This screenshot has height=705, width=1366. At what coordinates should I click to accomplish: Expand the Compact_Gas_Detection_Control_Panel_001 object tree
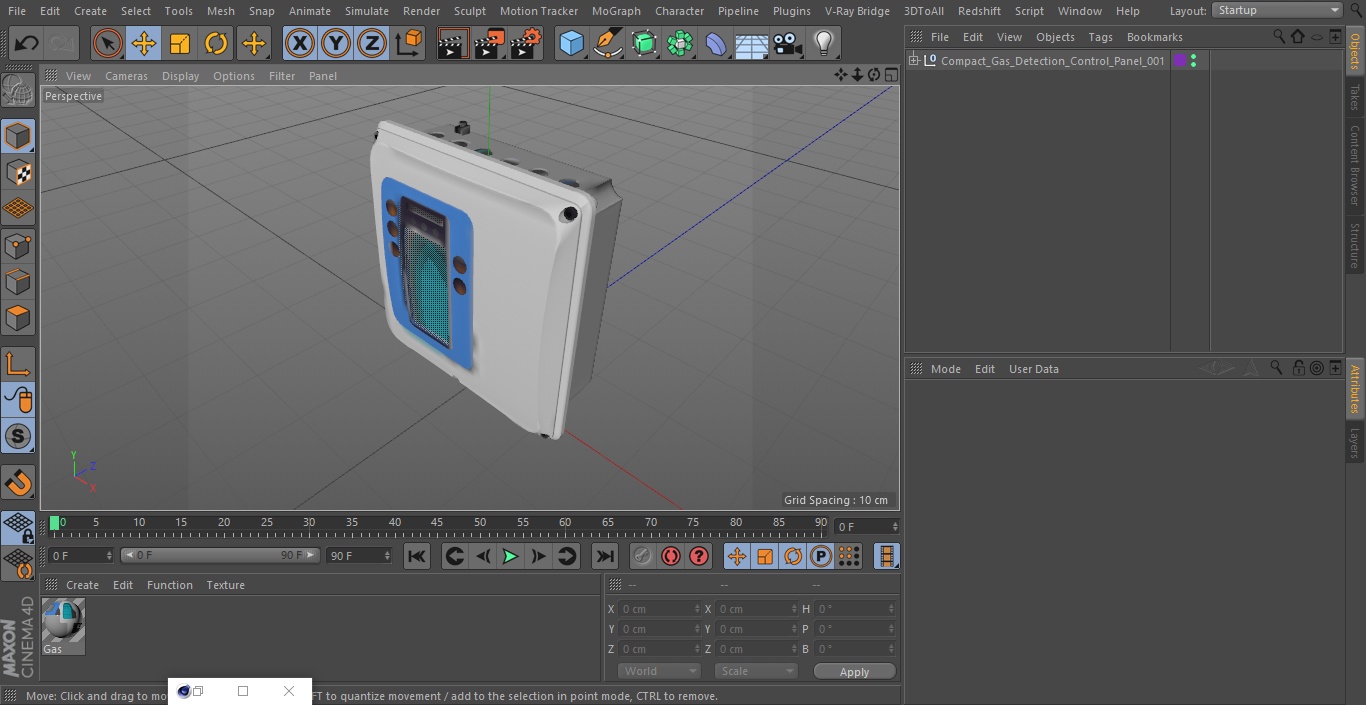pos(913,61)
